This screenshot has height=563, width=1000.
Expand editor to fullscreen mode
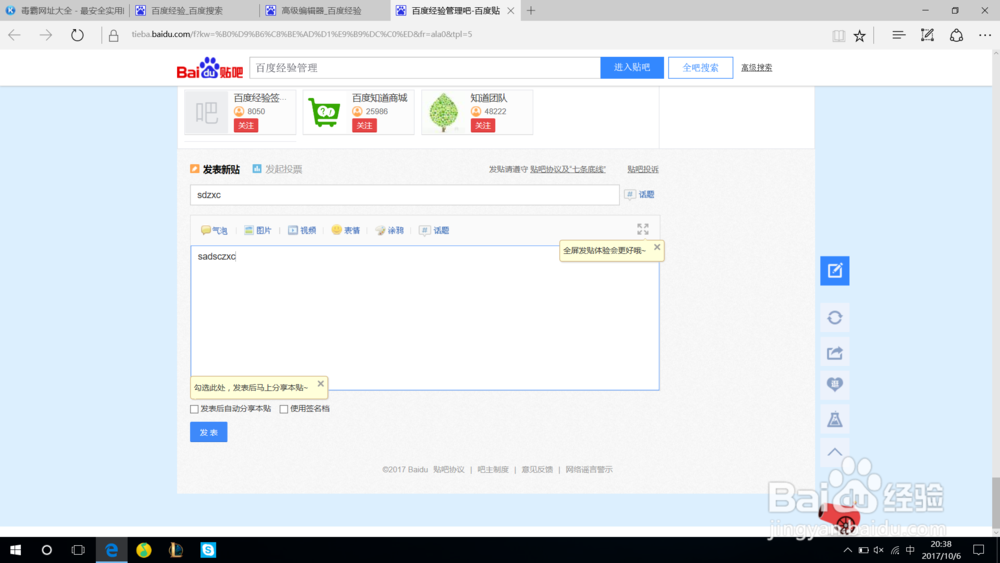(643, 229)
